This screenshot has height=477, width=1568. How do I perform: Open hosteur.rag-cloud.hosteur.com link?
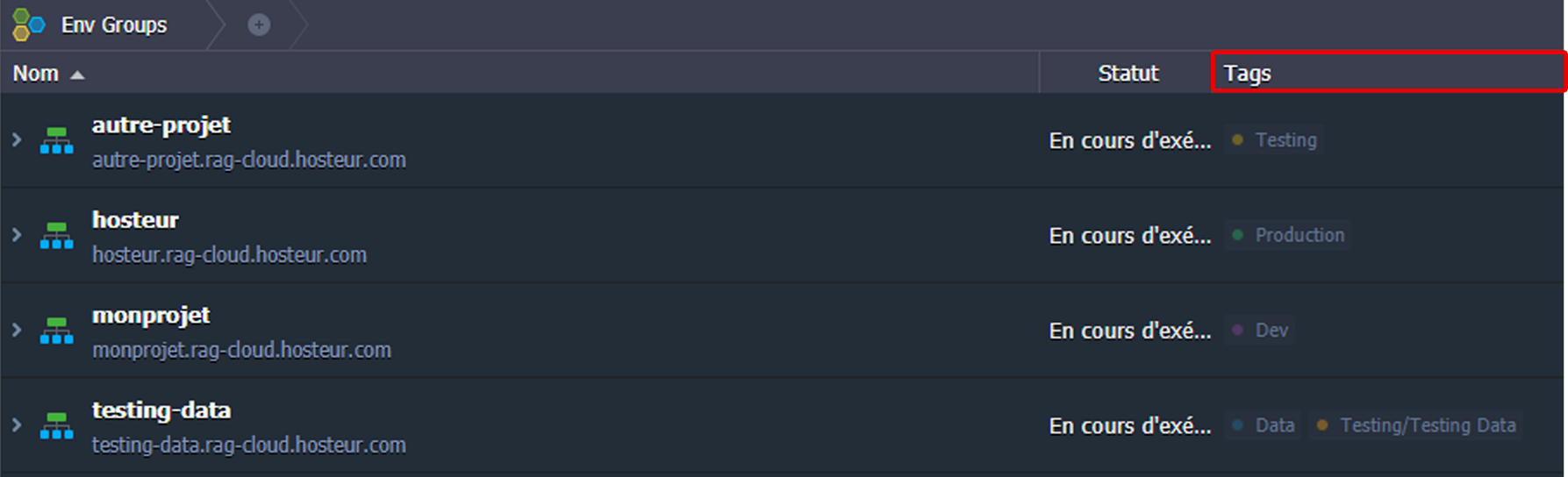point(229,255)
